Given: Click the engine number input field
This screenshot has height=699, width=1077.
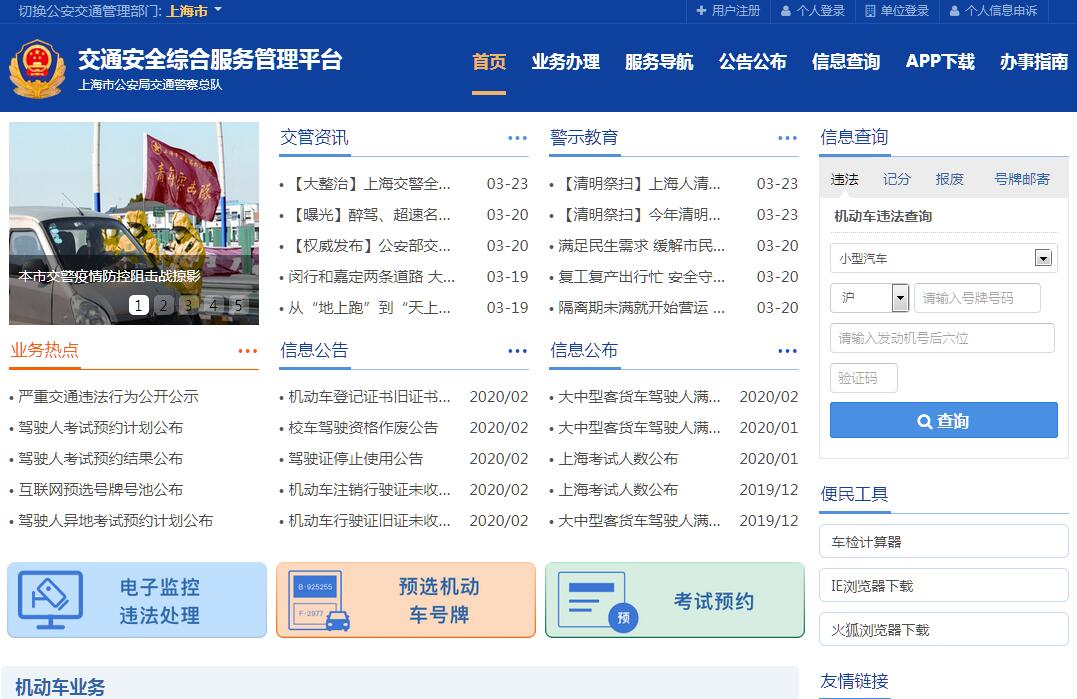Looking at the screenshot, I should pyautogui.click(x=941, y=338).
